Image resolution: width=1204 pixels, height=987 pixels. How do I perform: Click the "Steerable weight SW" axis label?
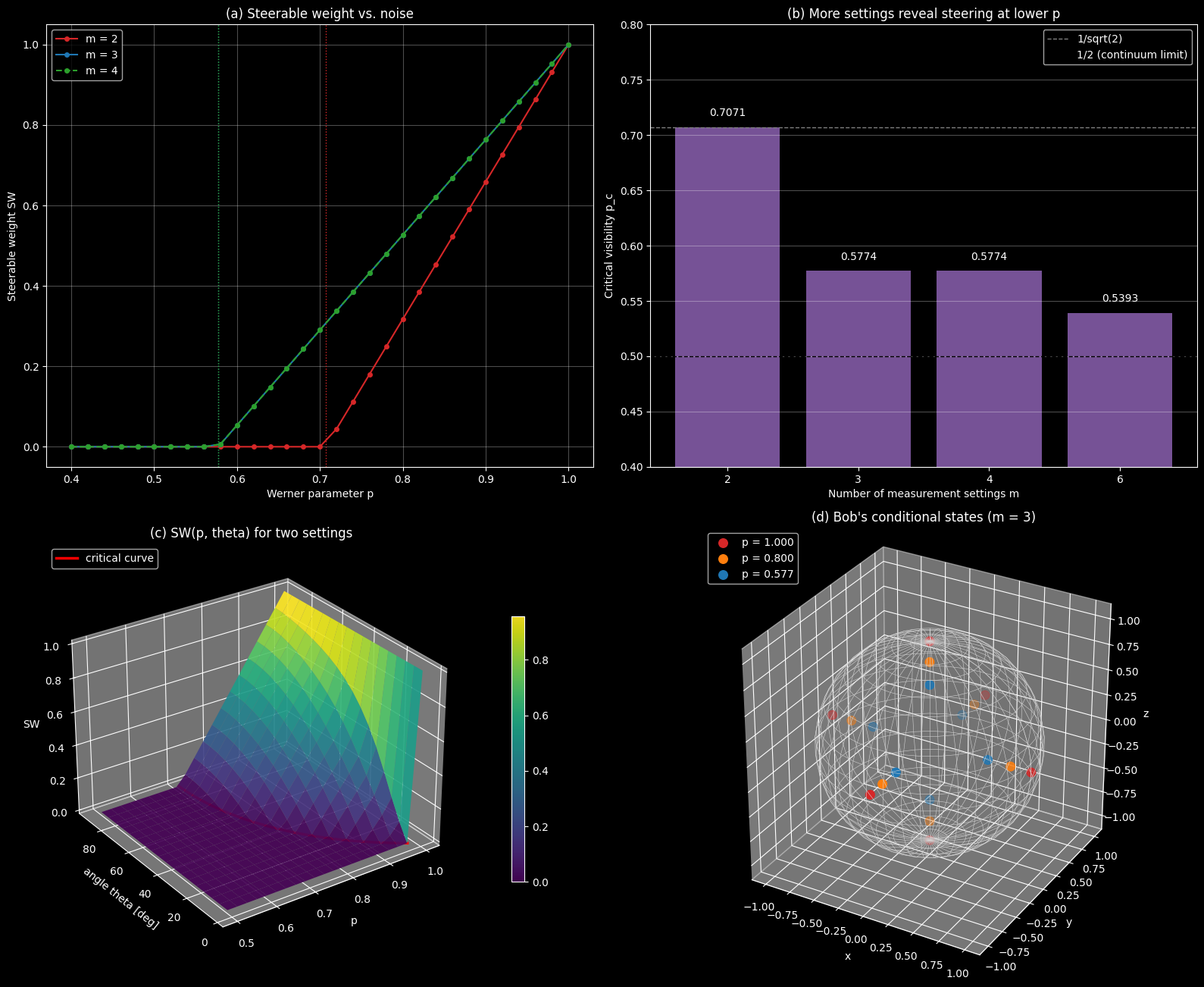[12, 246]
